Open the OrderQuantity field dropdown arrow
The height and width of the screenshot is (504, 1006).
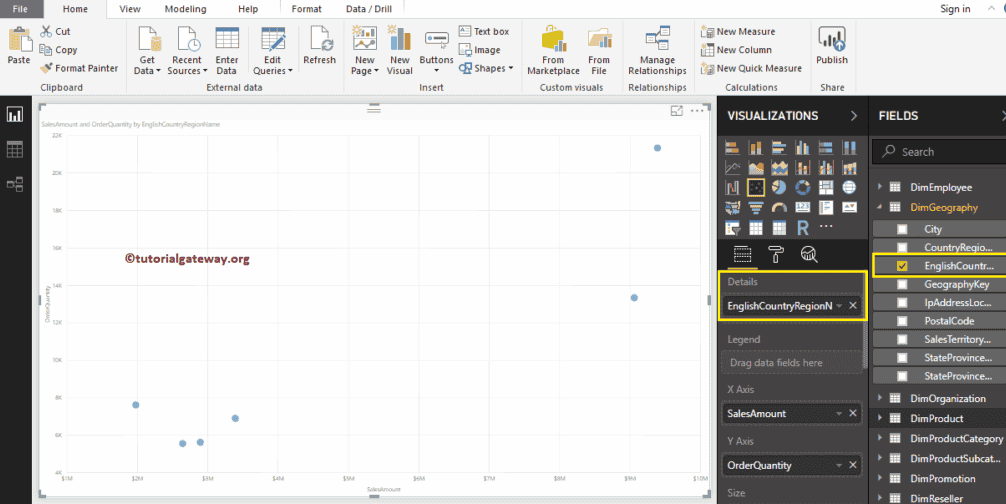click(x=839, y=466)
